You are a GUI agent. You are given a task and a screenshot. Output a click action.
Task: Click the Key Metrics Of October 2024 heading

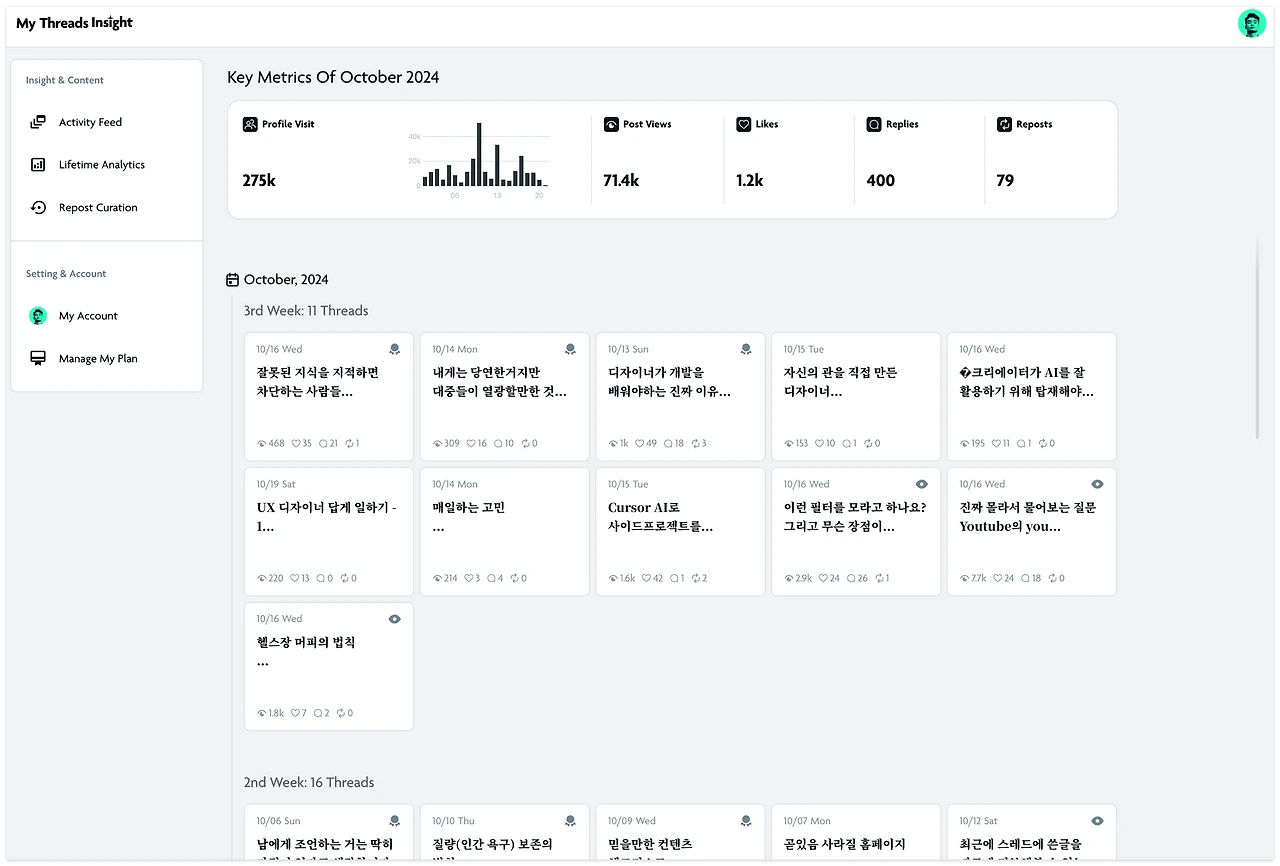click(333, 78)
